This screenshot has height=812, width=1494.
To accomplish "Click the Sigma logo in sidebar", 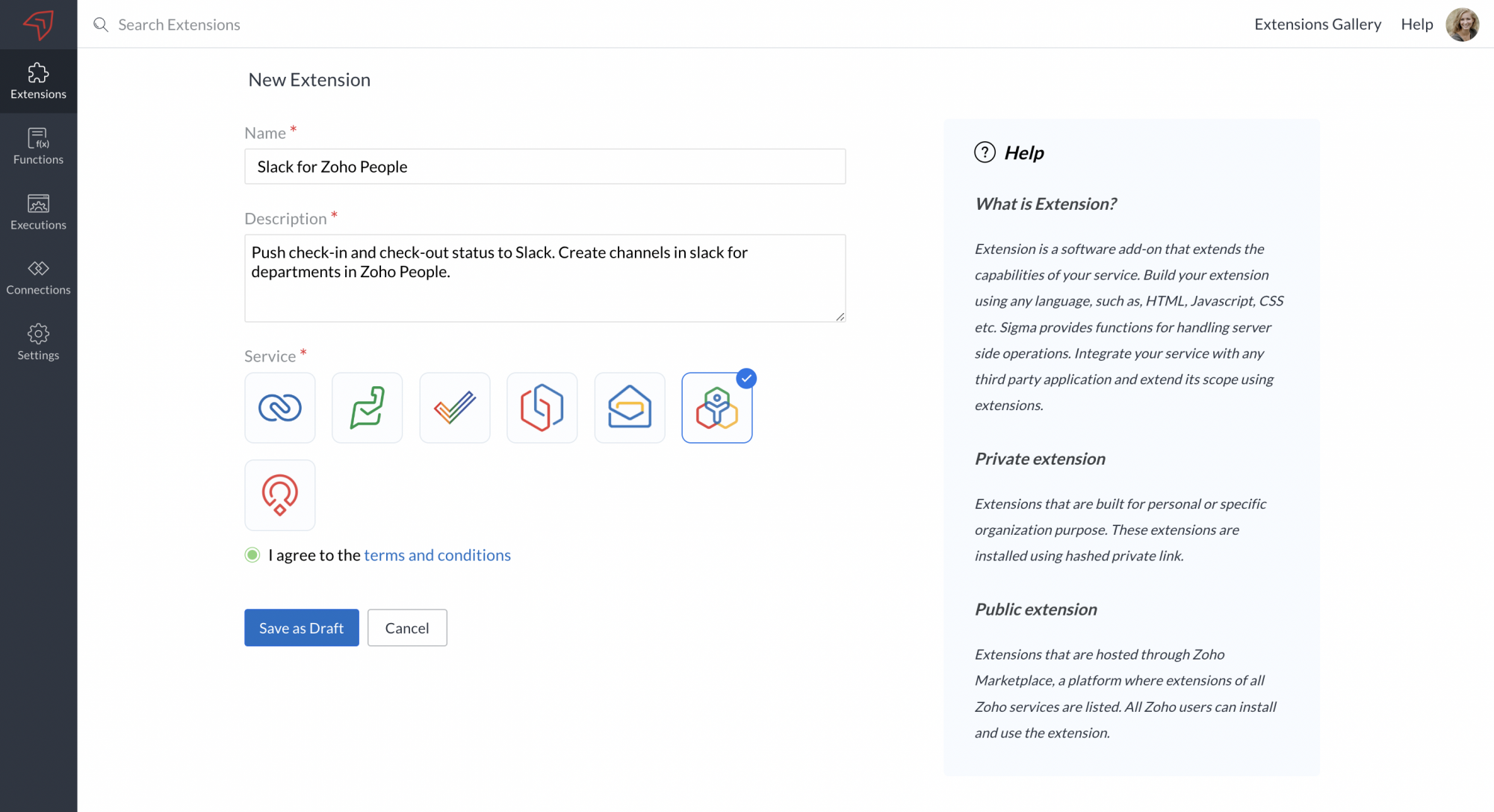I will (38, 25).
